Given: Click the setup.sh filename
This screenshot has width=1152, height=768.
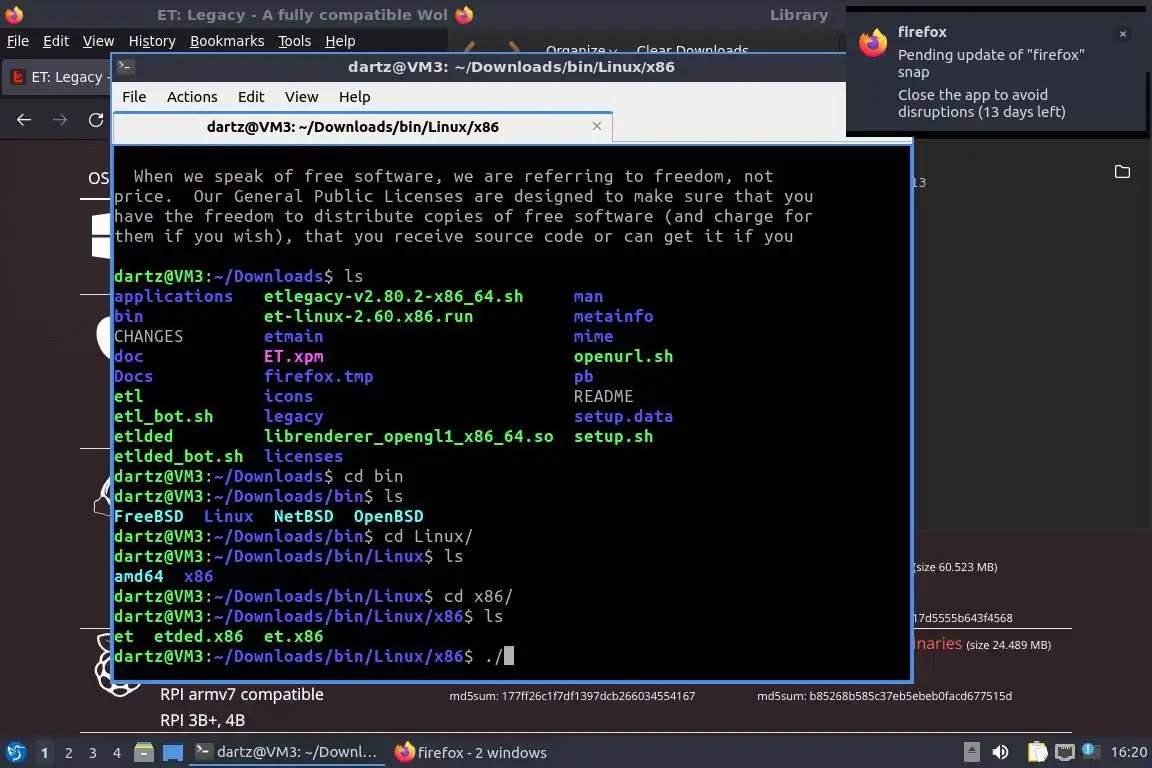Looking at the screenshot, I should pyautogui.click(x=613, y=436).
